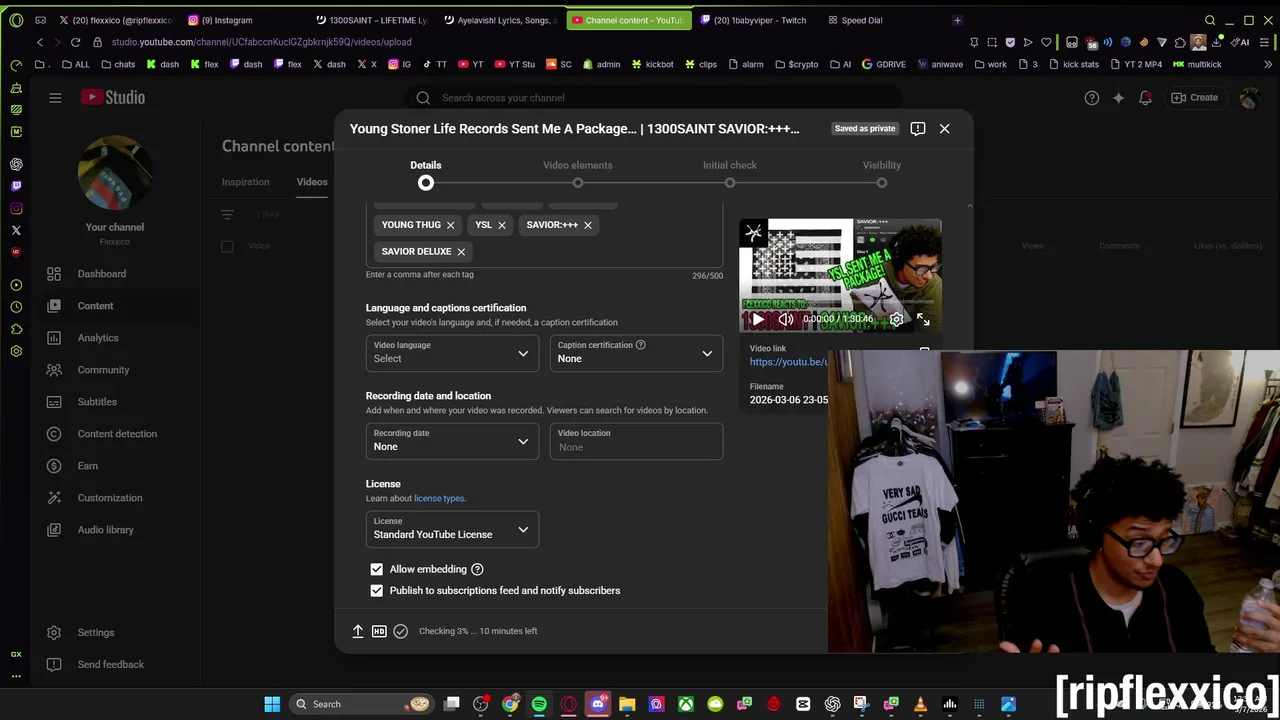Click the HD processing status icon
1280x720 pixels.
[379, 631]
